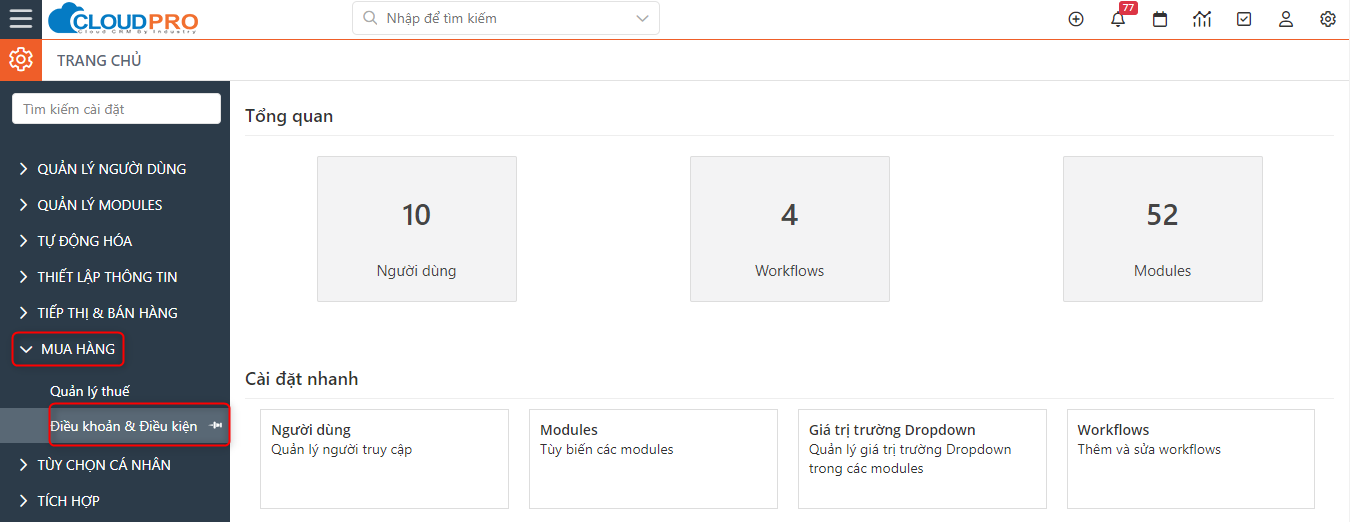Screen dimensions: 1350x522
Task: Open the tasks checkbox icon
Action: (1244, 19)
